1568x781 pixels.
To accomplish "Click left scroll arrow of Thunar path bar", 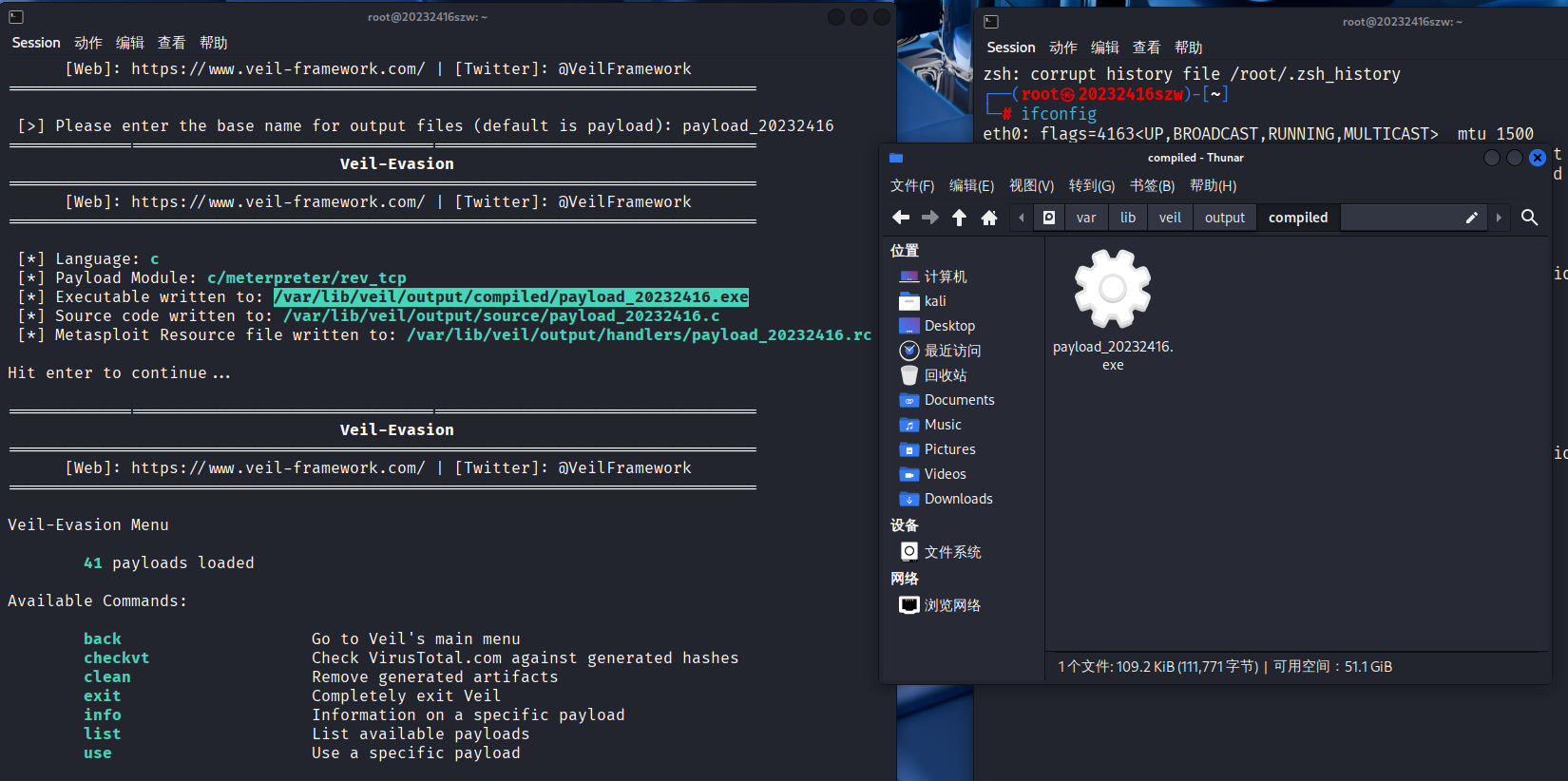I will [x=1022, y=218].
